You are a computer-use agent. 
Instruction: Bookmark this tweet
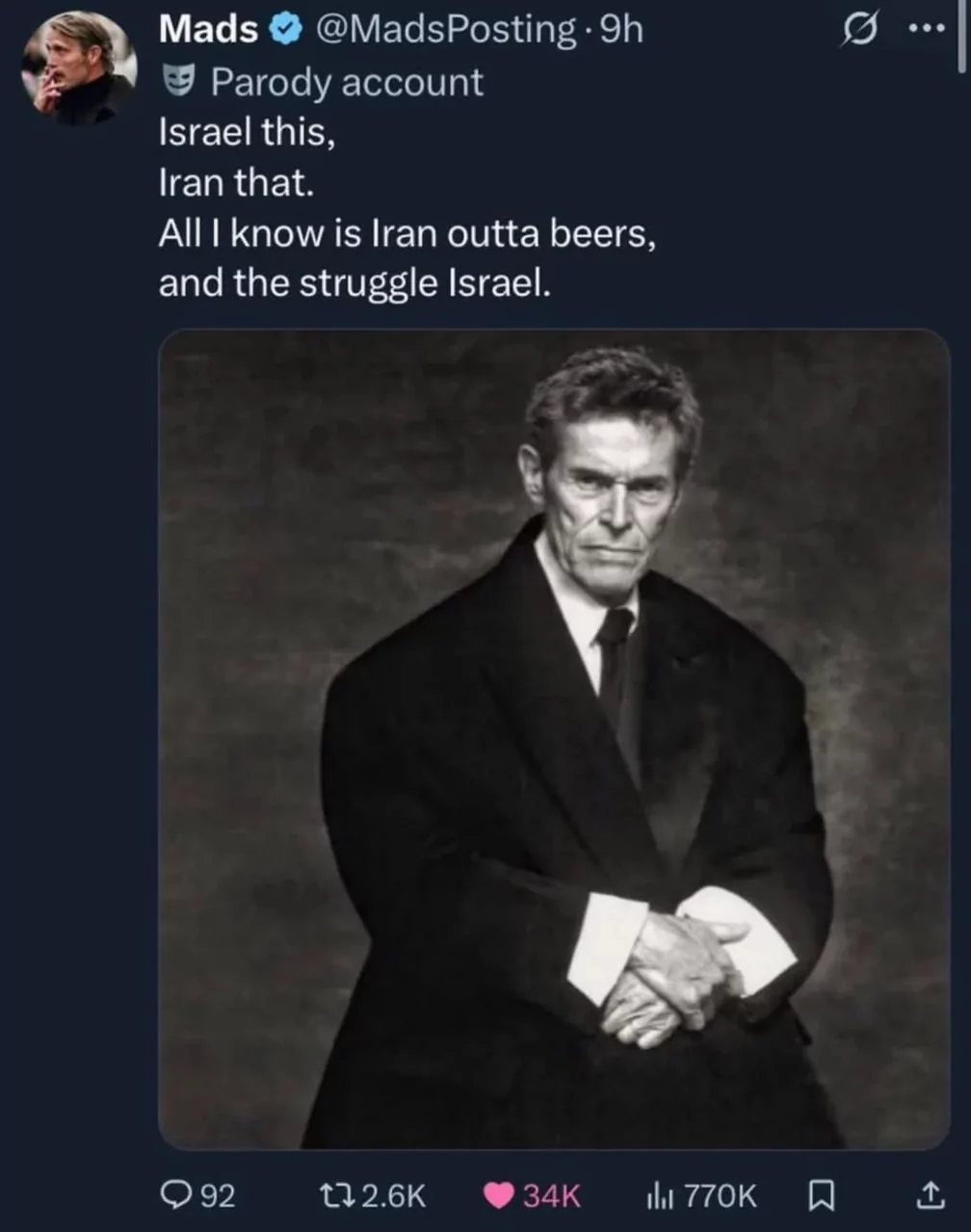pos(819,1195)
